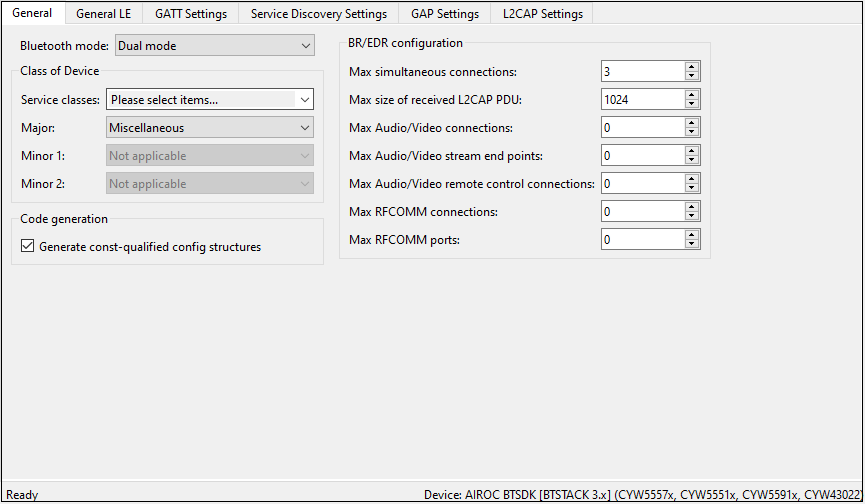Viewport: 865px width, 504px height.
Task: Switch to the General LE tab
Action: (x=103, y=14)
